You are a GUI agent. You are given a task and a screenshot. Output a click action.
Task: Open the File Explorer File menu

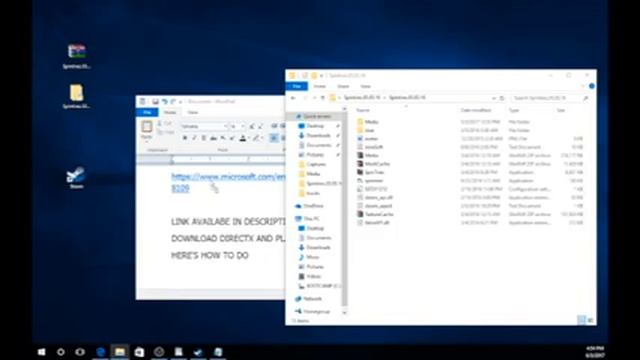(297, 87)
